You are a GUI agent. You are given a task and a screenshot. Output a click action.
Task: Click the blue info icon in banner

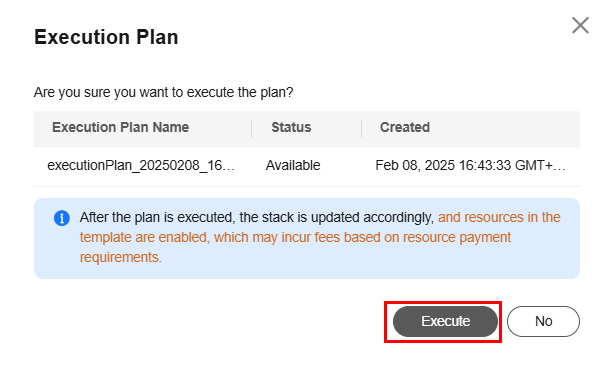click(61, 218)
